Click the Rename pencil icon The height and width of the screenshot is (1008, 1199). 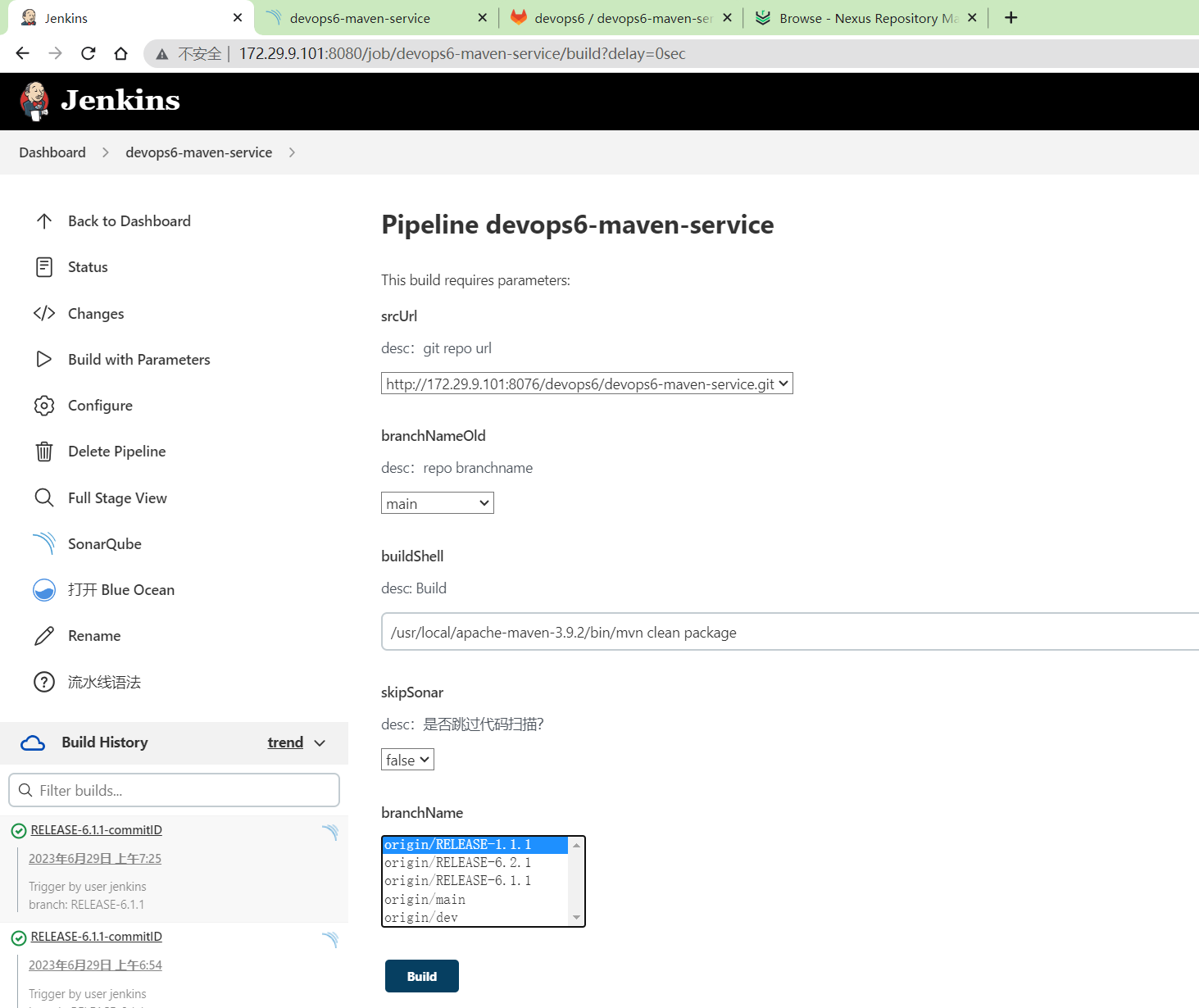click(44, 636)
